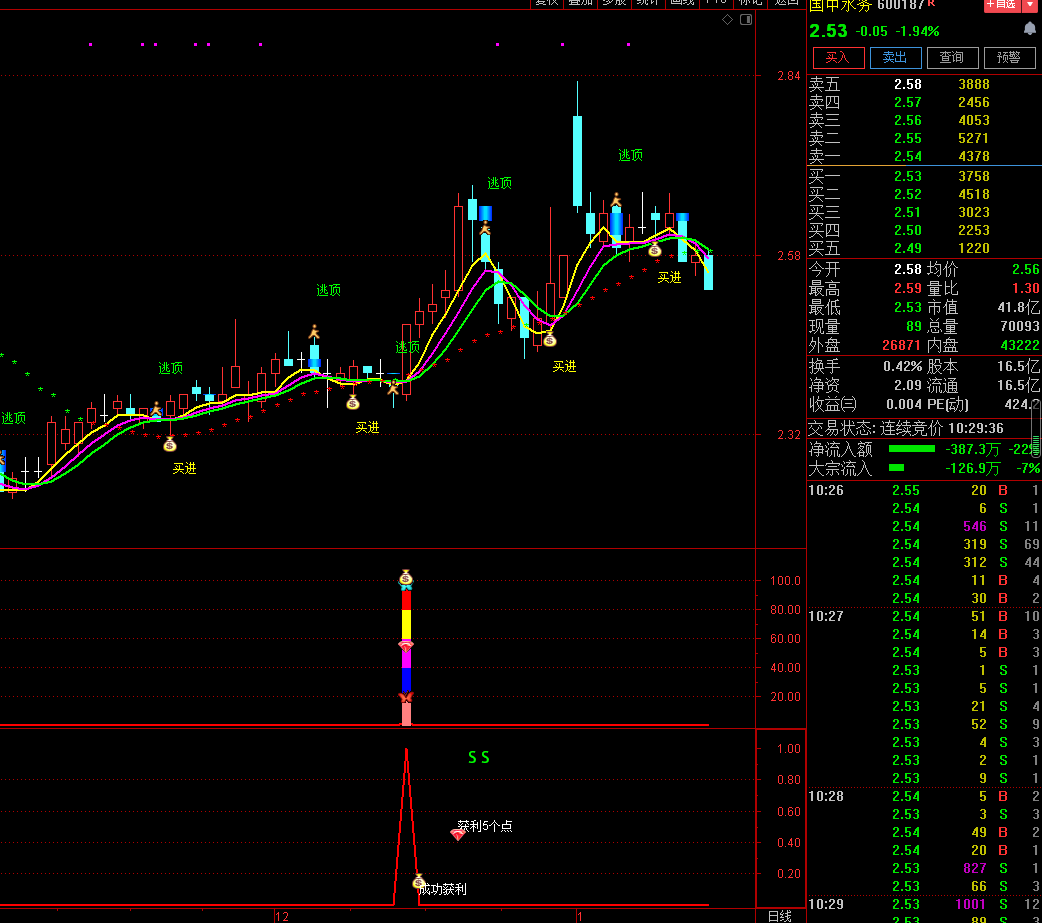Click the butterfly marker on the indicator bar
The height and width of the screenshot is (923, 1042).
click(x=406, y=697)
